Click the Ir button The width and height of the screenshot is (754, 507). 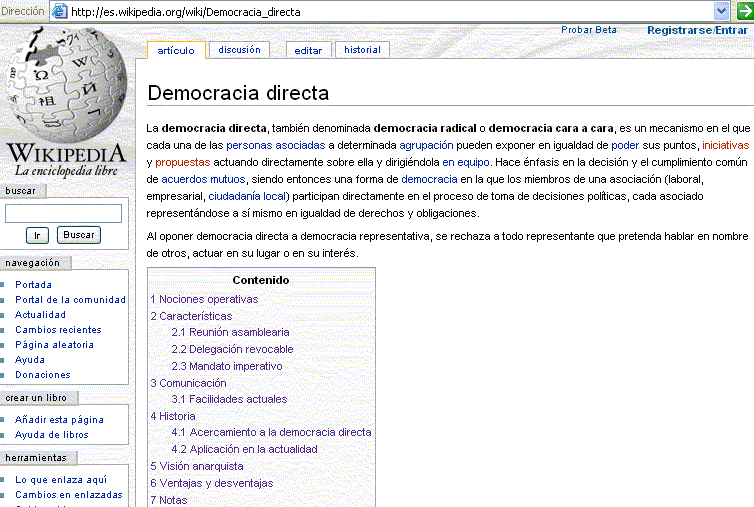(x=37, y=235)
